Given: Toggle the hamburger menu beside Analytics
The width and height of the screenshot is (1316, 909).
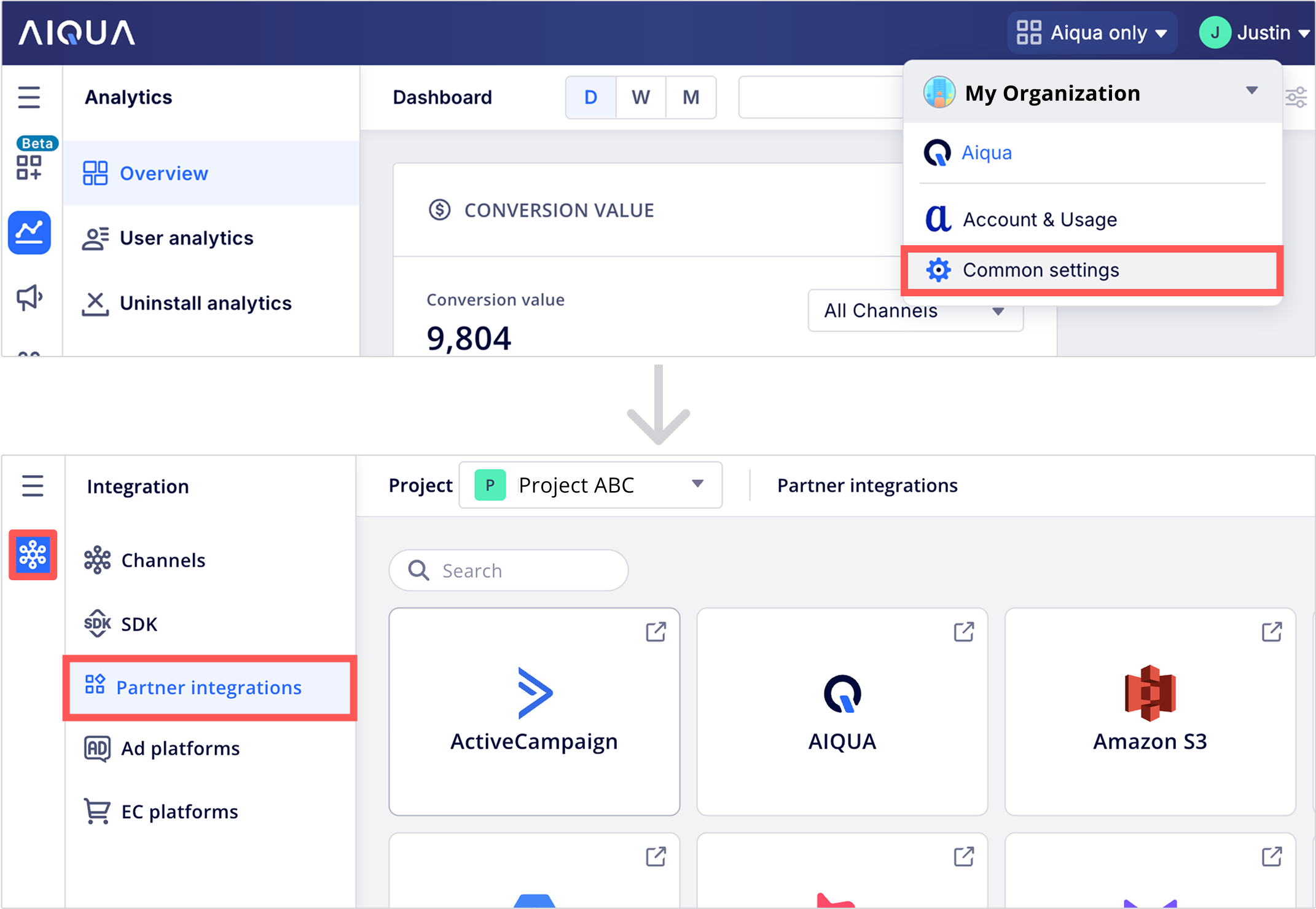Looking at the screenshot, I should coord(29,97).
